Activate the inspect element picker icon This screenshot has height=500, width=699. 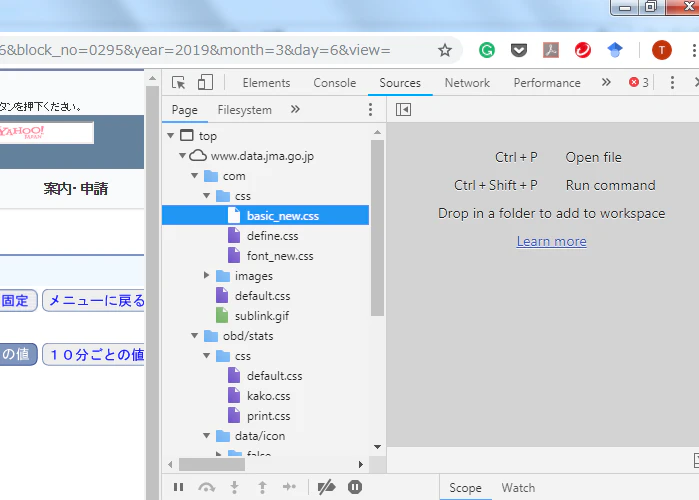(x=178, y=83)
